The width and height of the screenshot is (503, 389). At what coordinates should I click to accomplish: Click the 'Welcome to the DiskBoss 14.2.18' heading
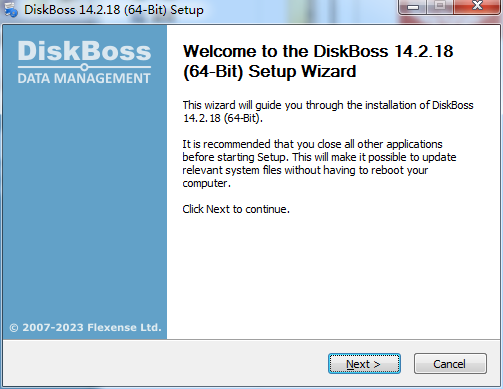click(x=318, y=61)
